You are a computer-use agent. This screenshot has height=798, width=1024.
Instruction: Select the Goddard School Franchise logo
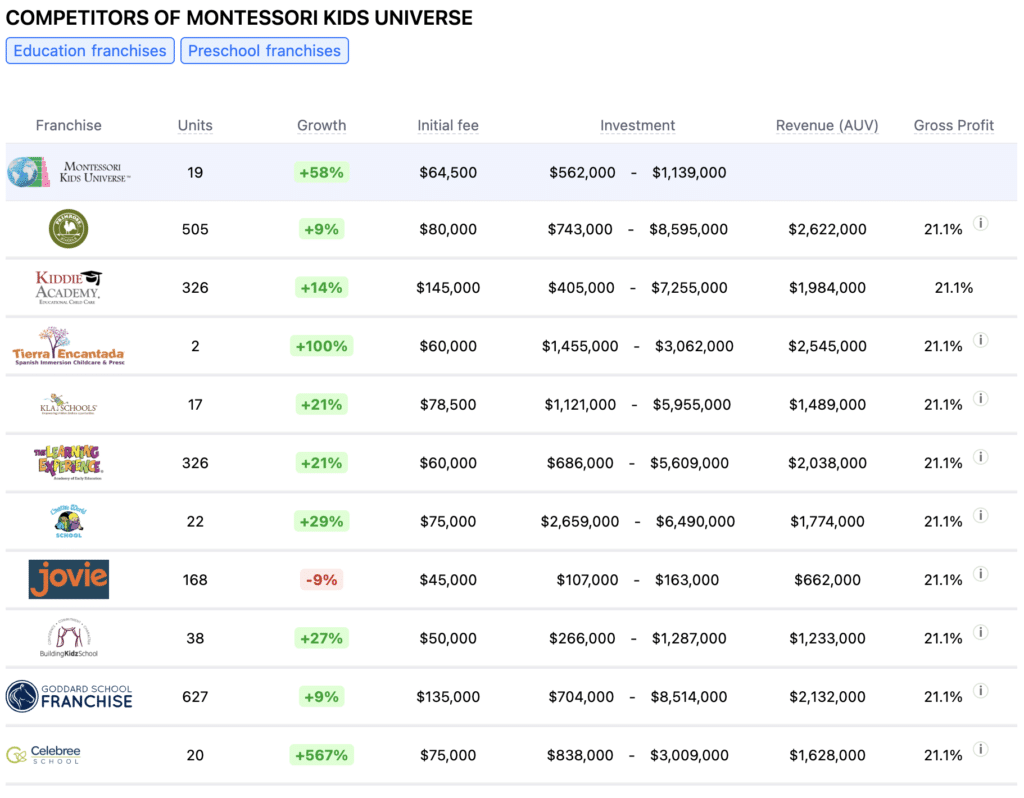69,696
